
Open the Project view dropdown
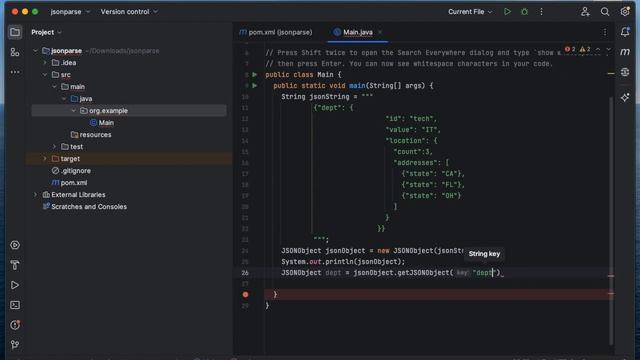click(x=47, y=32)
